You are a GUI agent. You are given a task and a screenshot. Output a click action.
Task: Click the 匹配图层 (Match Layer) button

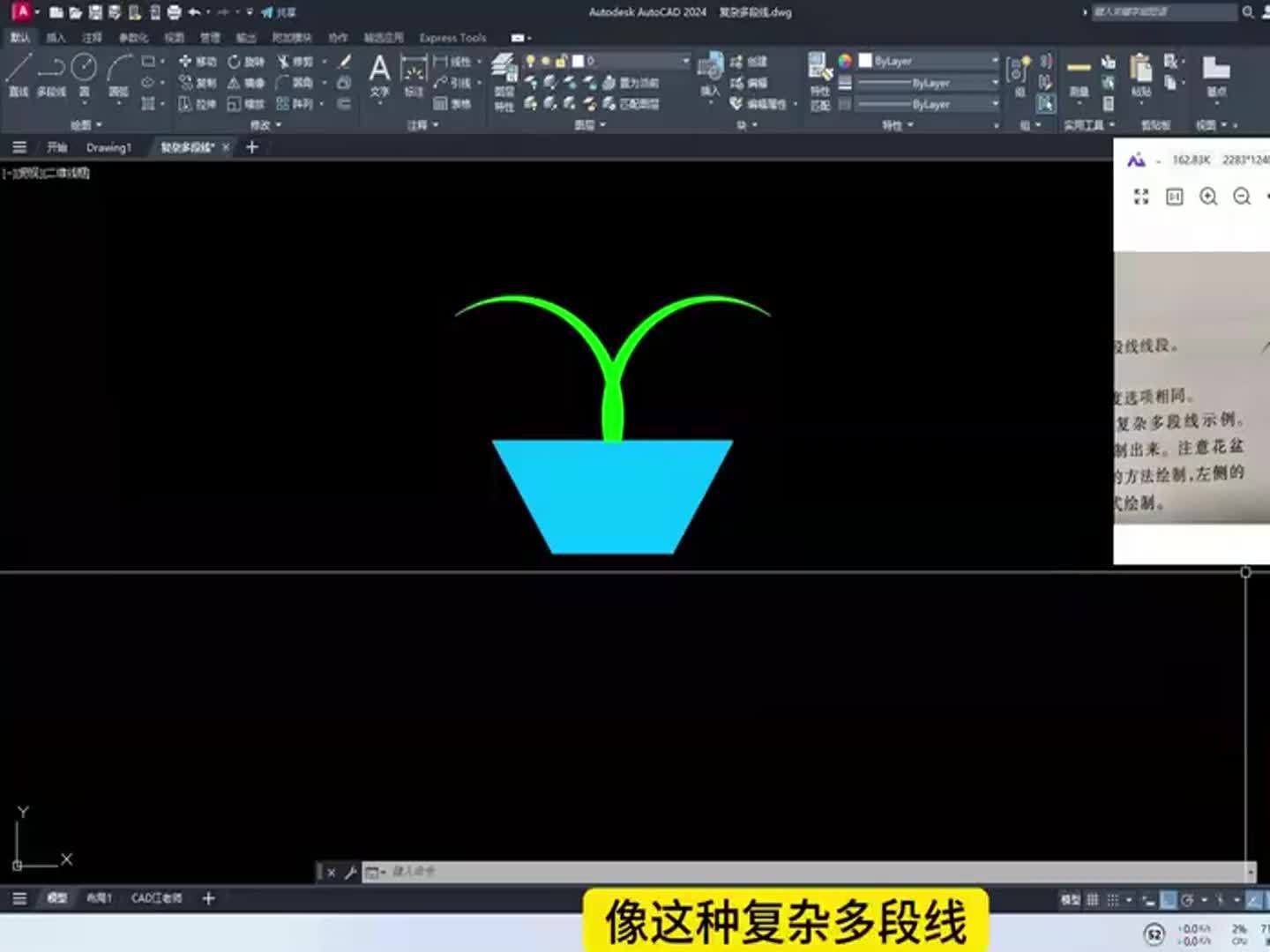coord(639,103)
